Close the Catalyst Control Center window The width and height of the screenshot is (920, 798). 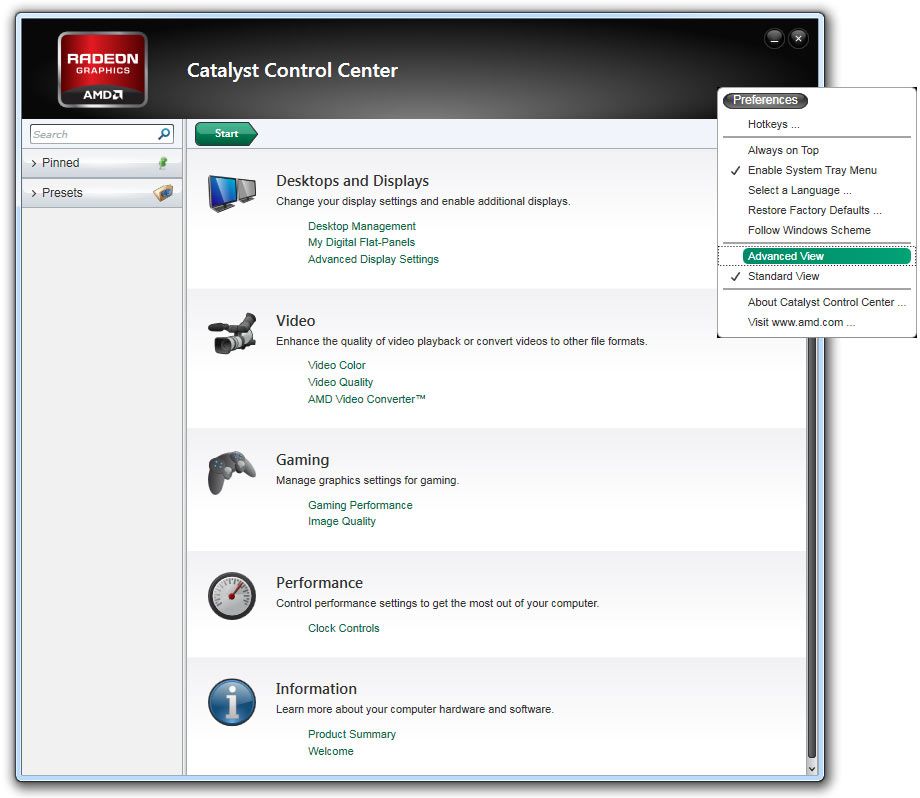[799, 39]
